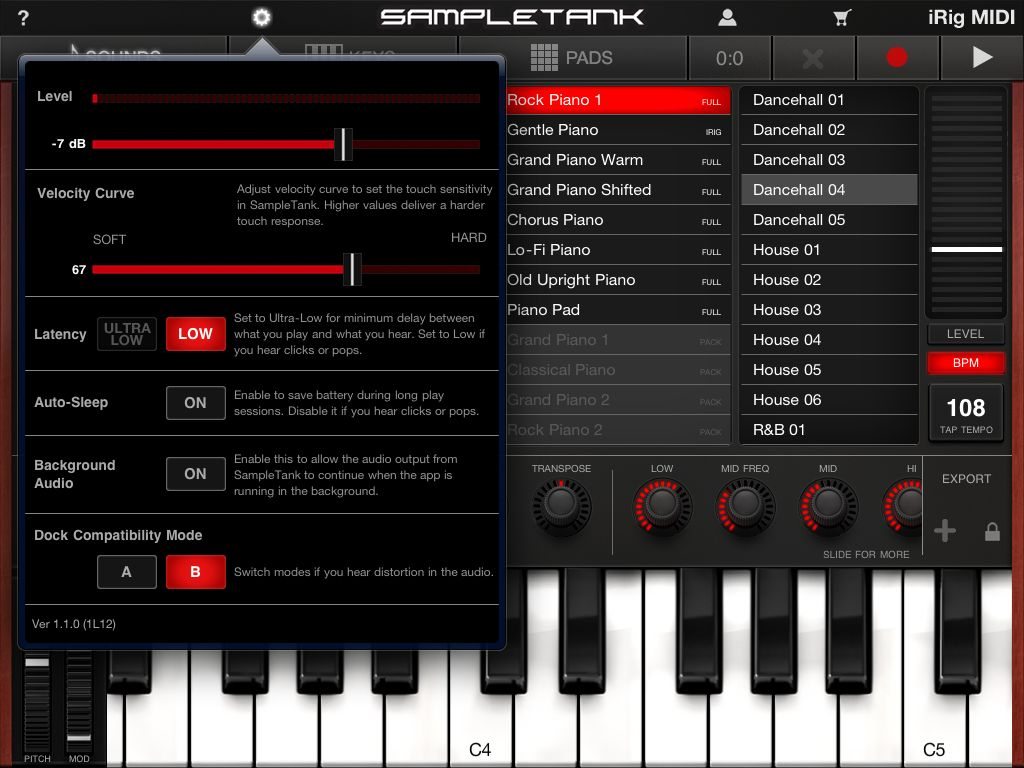Choose the Dancehall 02 pattern
This screenshot has width=1024, height=768.
[x=829, y=130]
